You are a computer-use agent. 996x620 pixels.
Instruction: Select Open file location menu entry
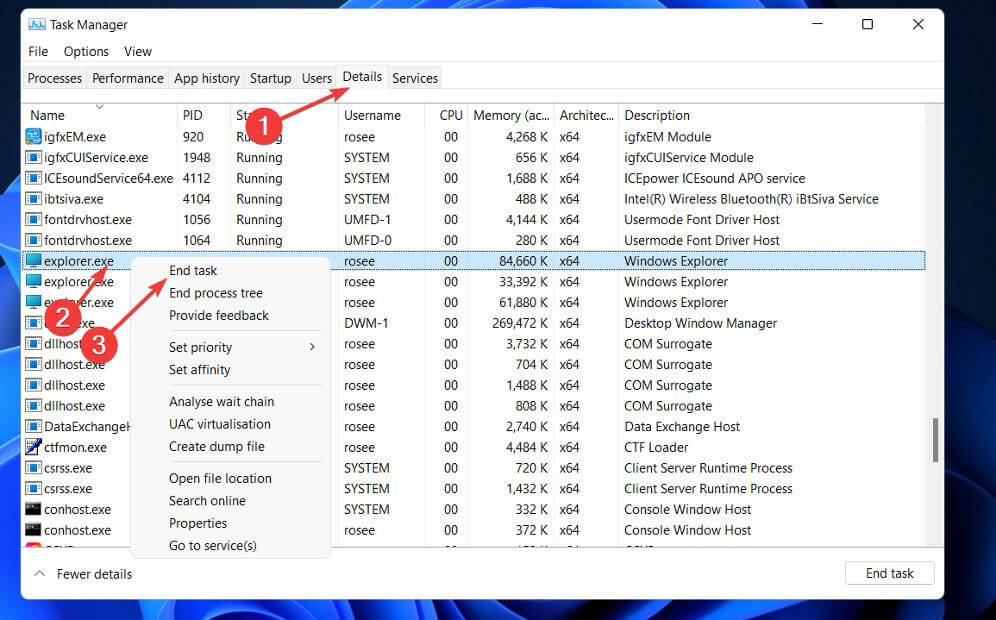[x=220, y=478]
